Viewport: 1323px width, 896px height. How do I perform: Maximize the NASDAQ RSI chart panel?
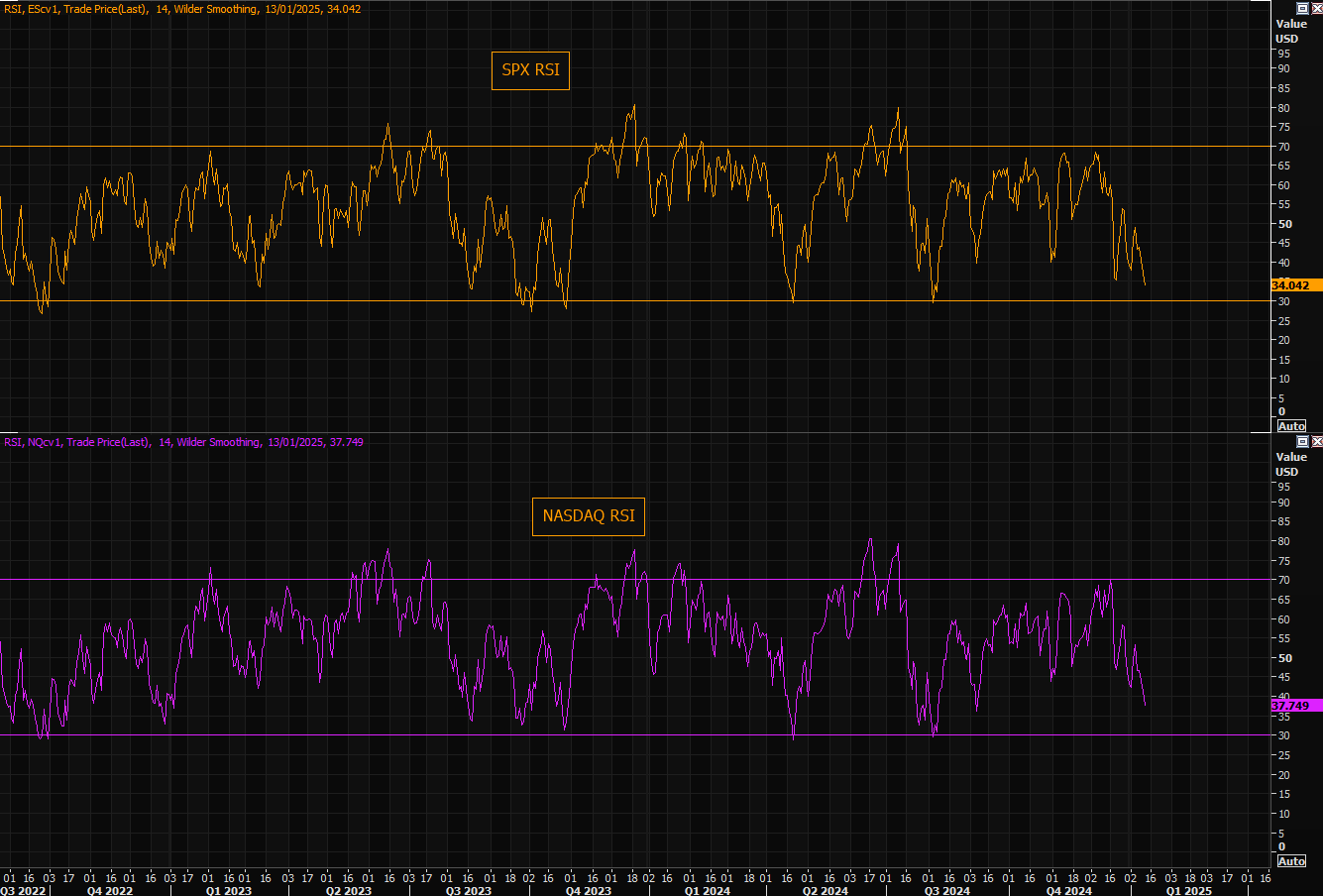1303,441
